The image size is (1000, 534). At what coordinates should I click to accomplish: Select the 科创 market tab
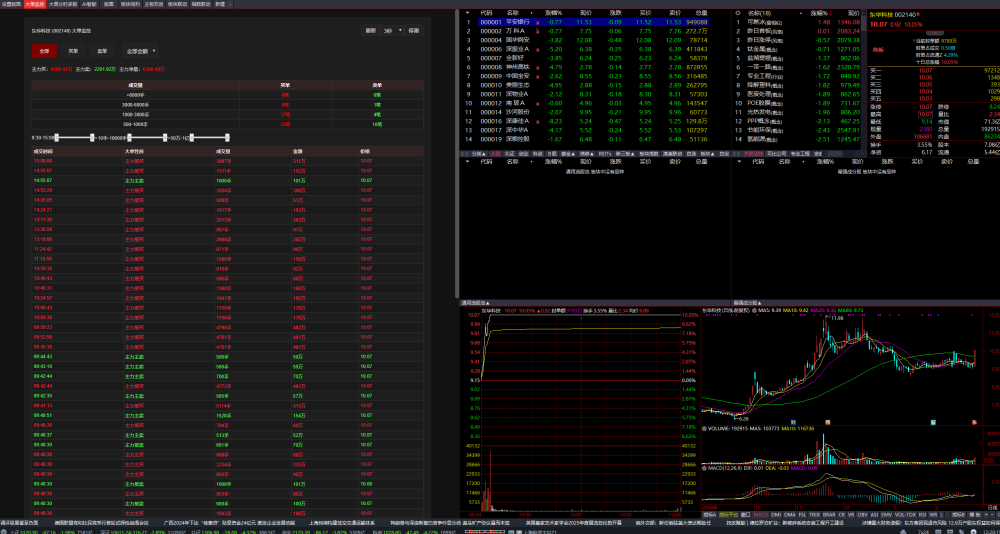point(537,154)
